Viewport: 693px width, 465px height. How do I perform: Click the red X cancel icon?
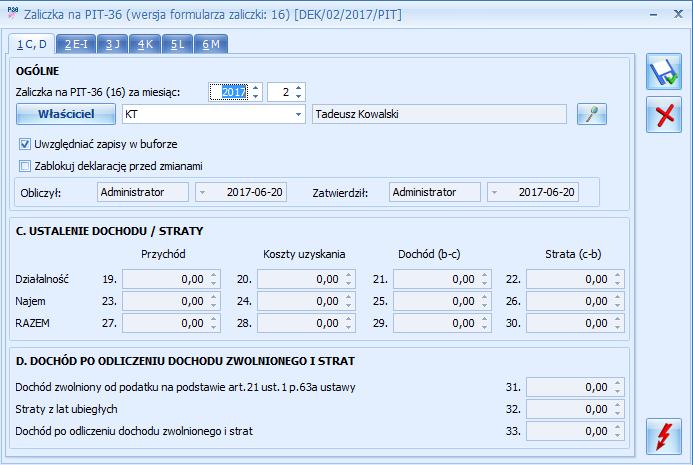tap(663, 115)
